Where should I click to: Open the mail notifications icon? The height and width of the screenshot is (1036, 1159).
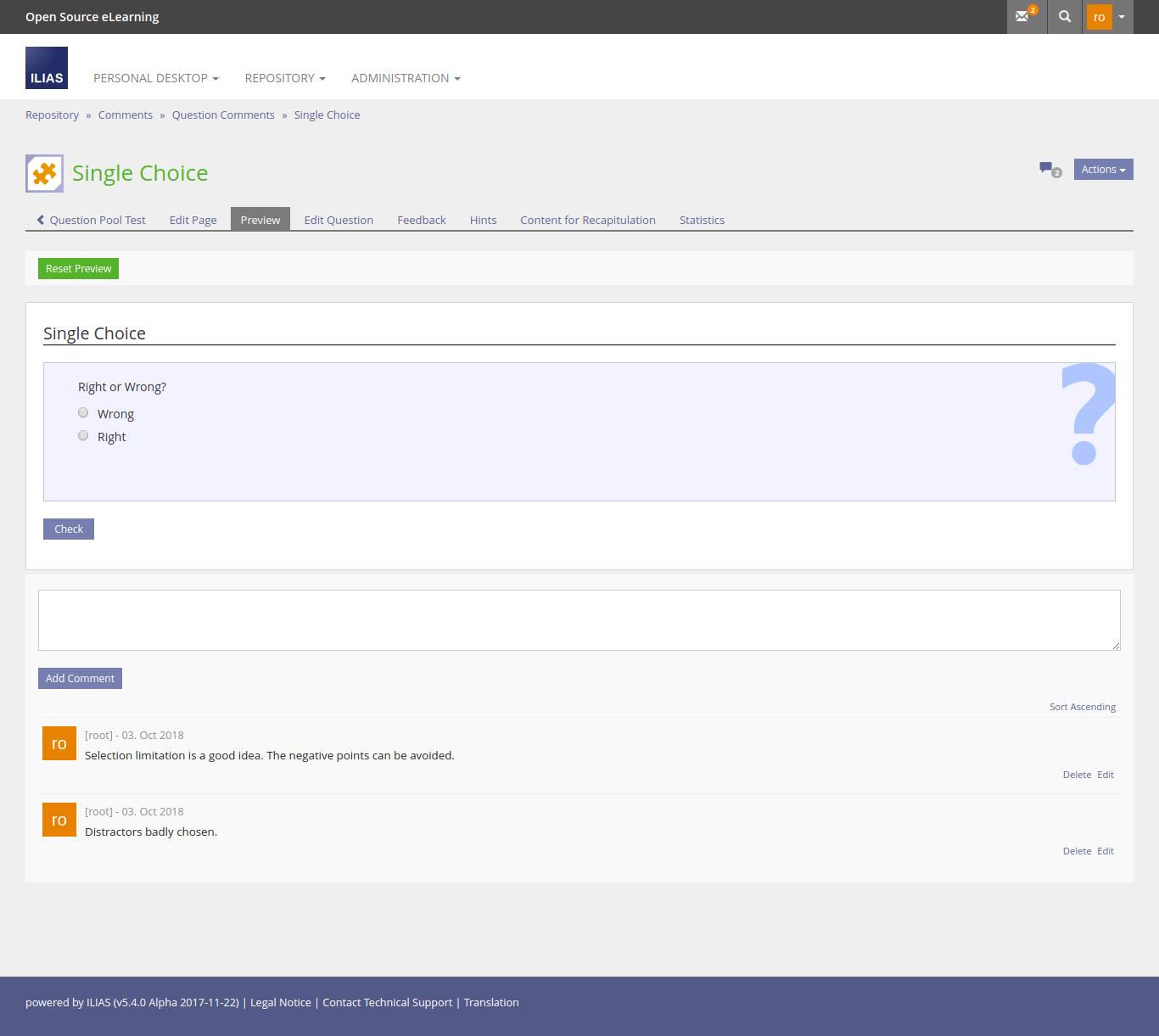(x=1025, y=16)
